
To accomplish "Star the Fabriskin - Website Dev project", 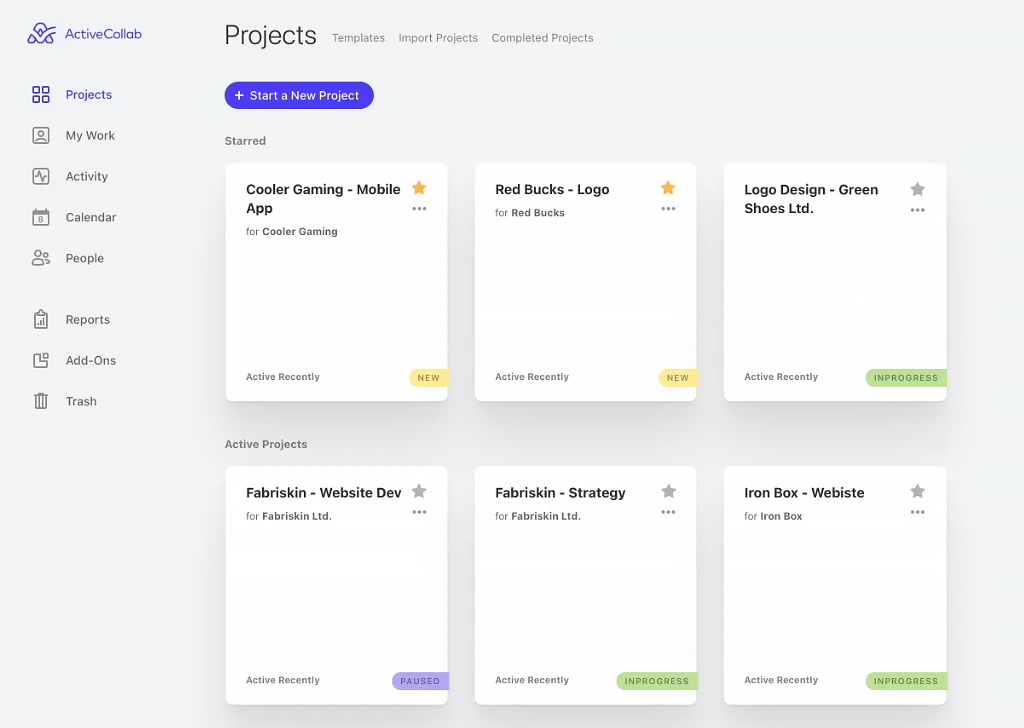I will point(419,491).
